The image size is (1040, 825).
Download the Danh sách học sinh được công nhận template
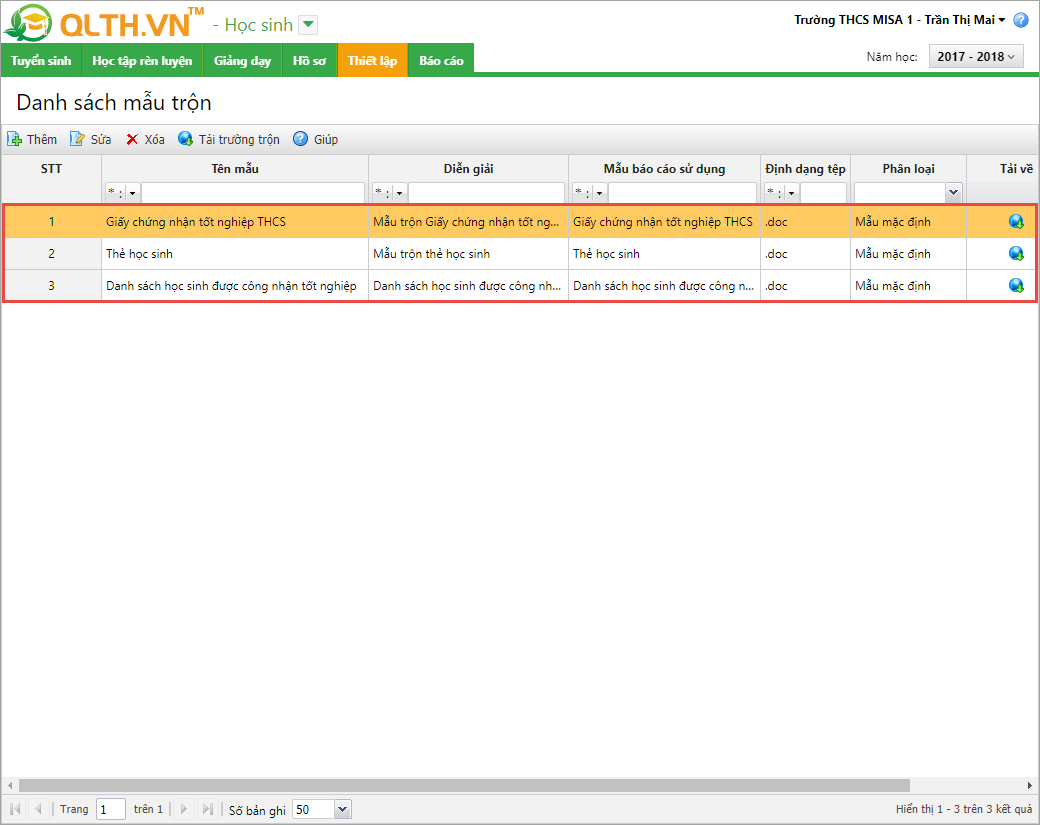coord(1015,285)
